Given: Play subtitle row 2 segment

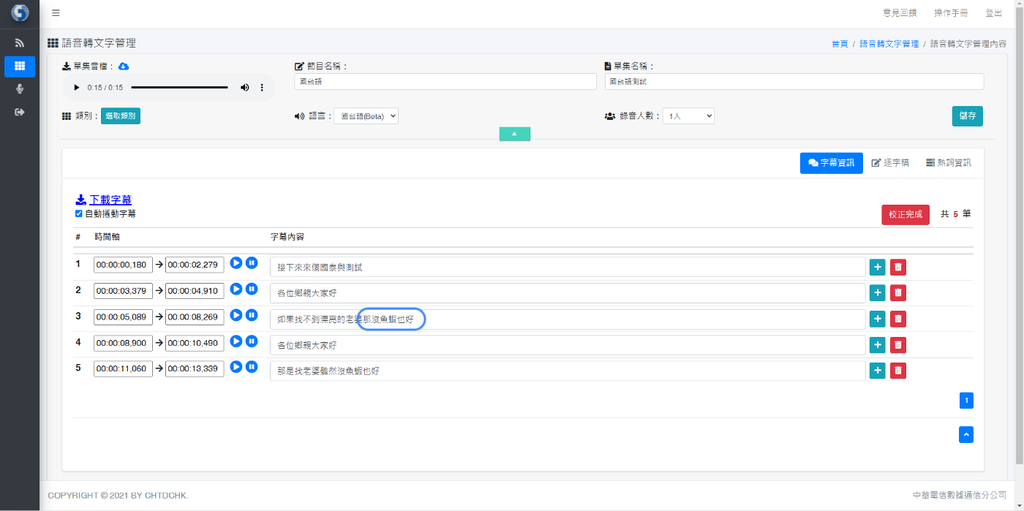Looking at the screenshot, I should (236, 289).
